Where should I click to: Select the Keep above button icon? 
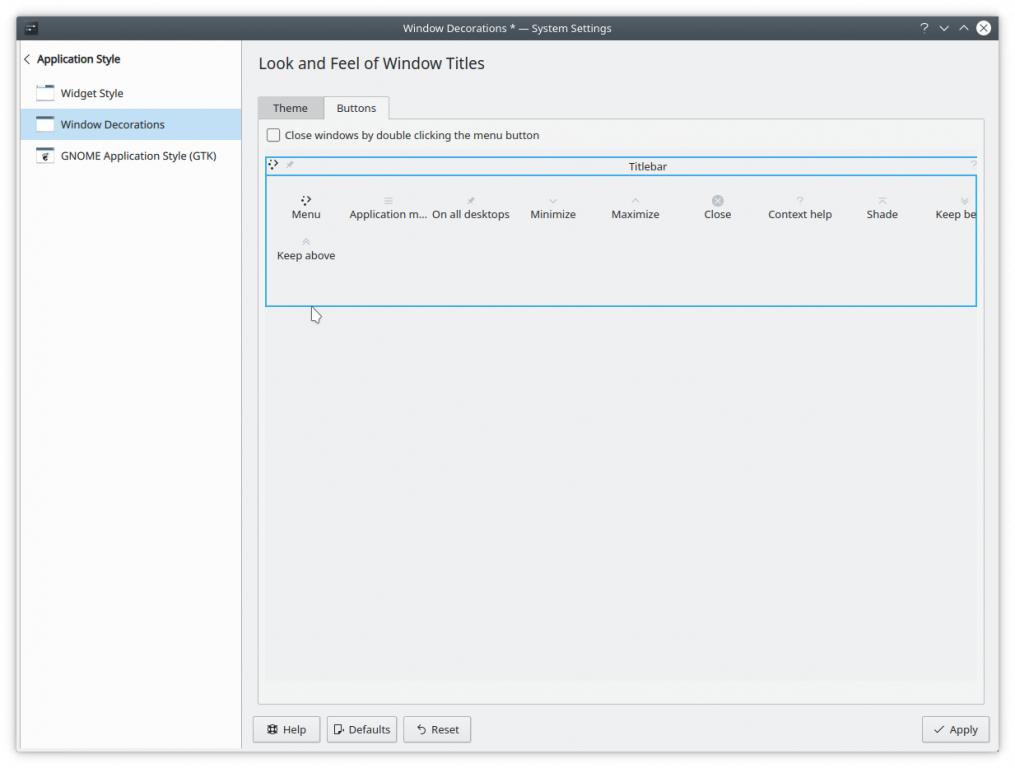point(306,242)
